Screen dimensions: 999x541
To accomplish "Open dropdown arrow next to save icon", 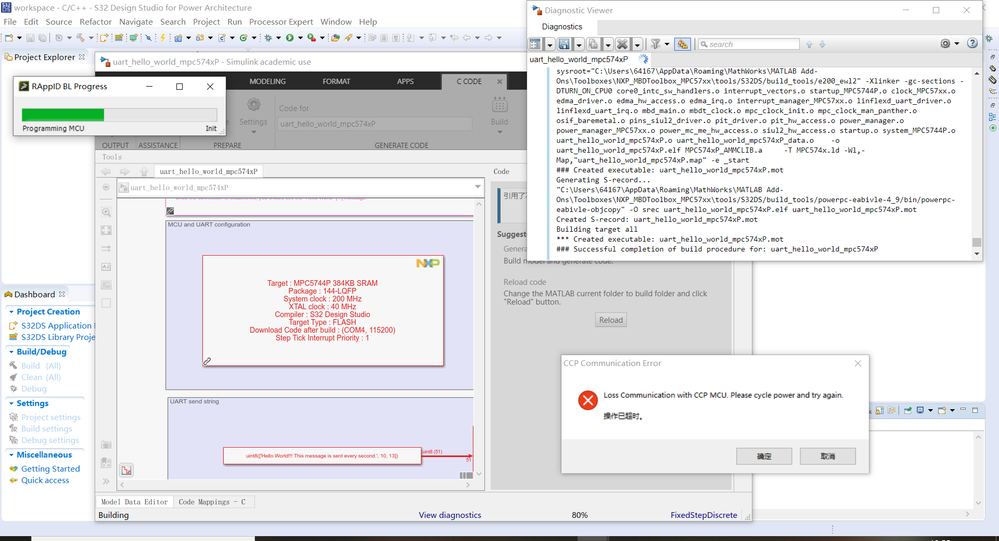I will (579, 45).
